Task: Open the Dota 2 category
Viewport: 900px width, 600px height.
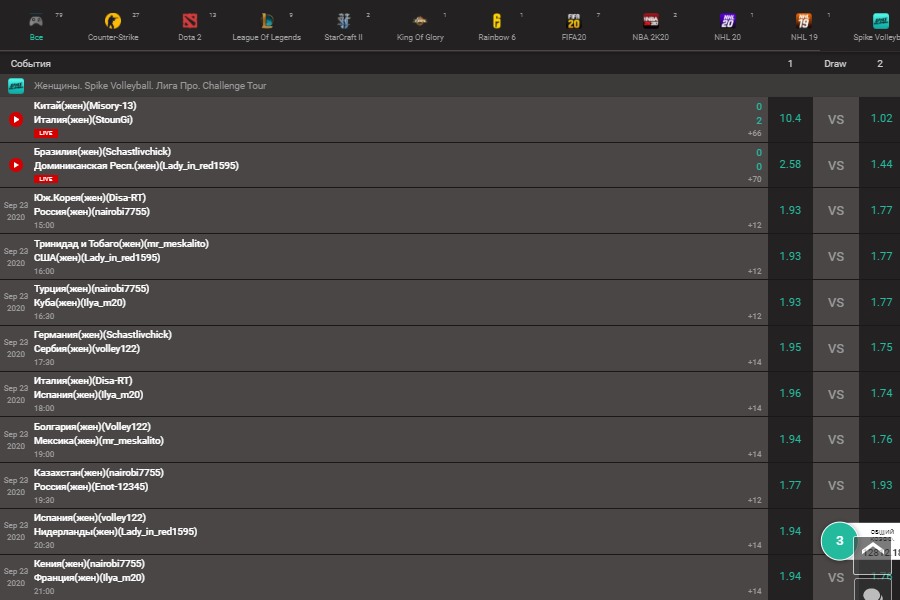Action: [190, 22]
